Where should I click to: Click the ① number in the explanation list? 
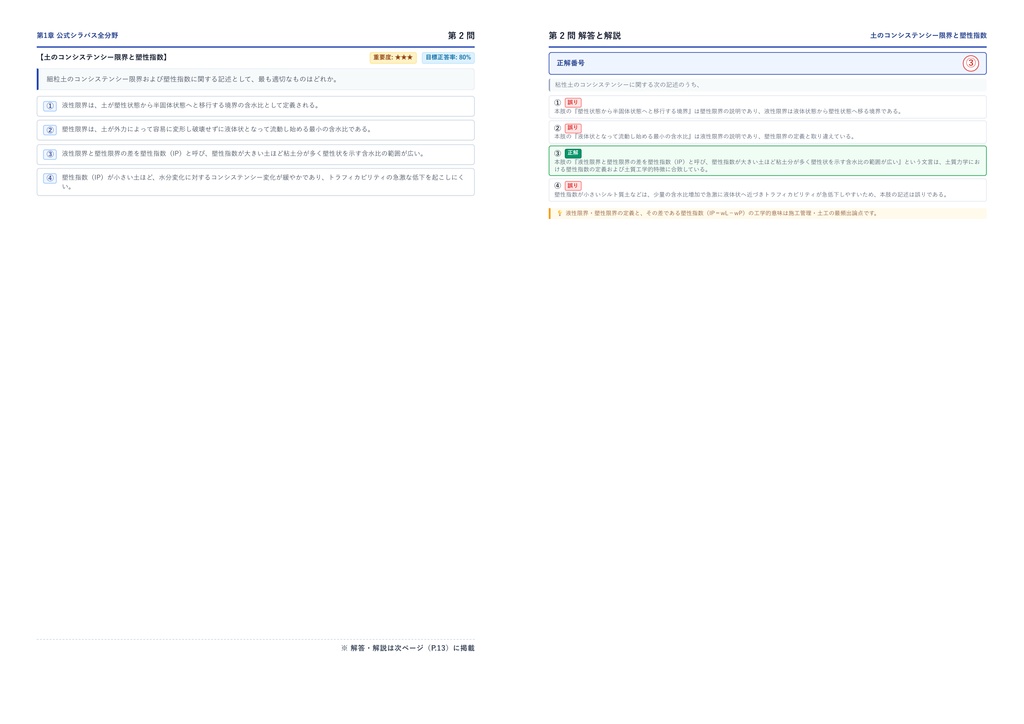click(557, 102)
